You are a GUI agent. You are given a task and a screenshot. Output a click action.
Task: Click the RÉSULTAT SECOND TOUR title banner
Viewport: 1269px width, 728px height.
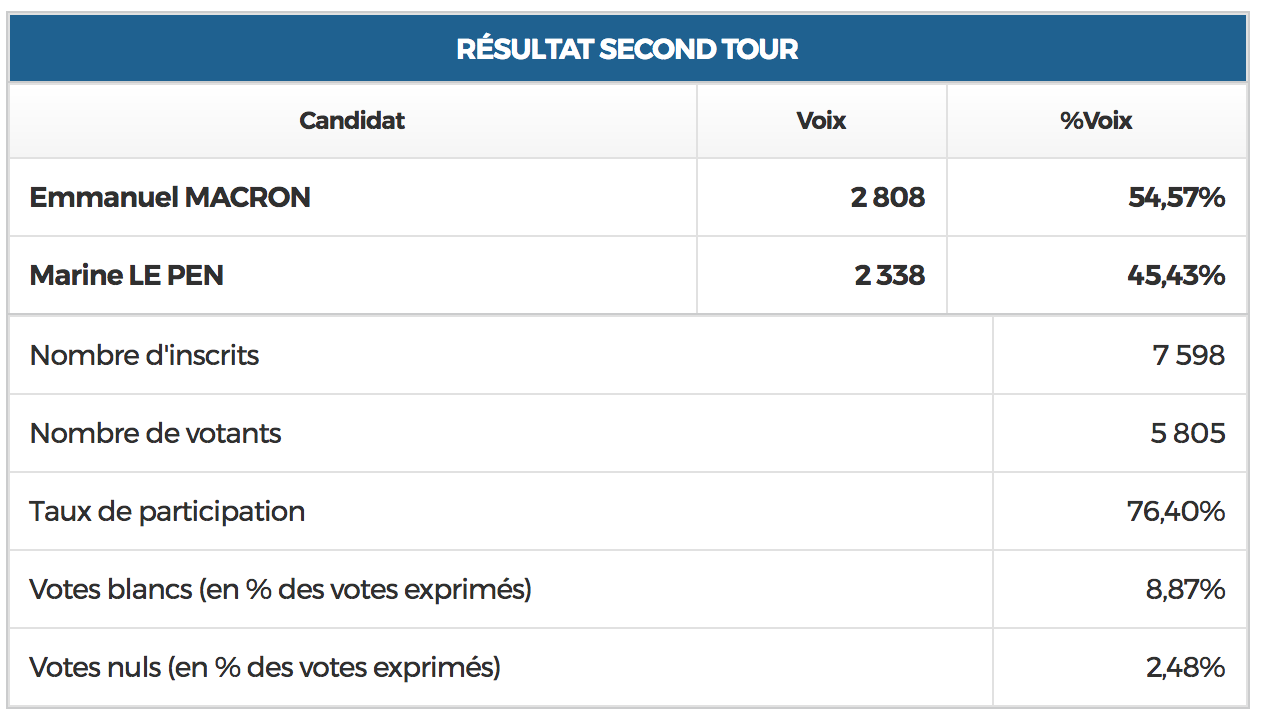coord(627,49)
